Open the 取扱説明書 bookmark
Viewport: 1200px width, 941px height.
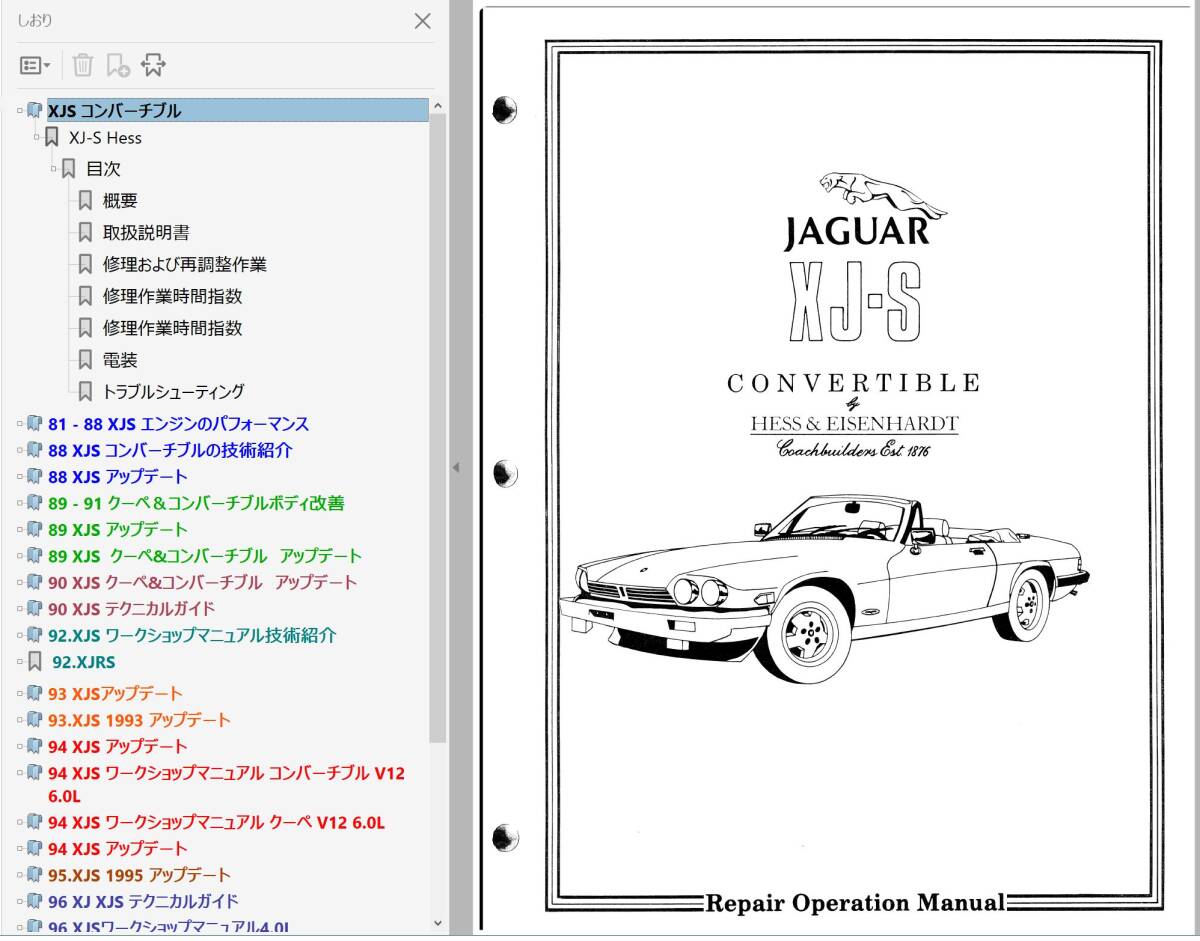pos(146,233)
